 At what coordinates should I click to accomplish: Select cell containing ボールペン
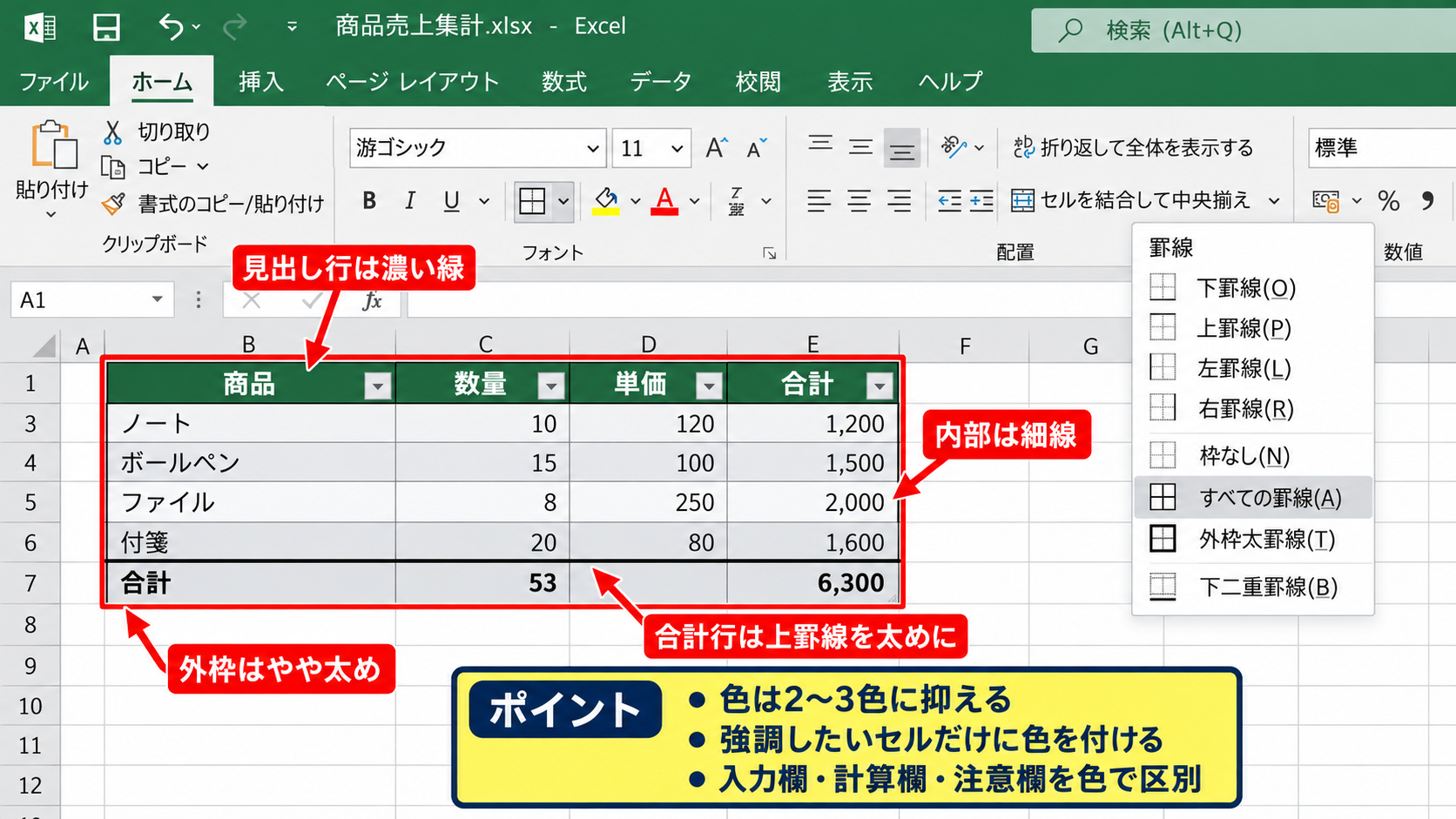click(252, 462)
